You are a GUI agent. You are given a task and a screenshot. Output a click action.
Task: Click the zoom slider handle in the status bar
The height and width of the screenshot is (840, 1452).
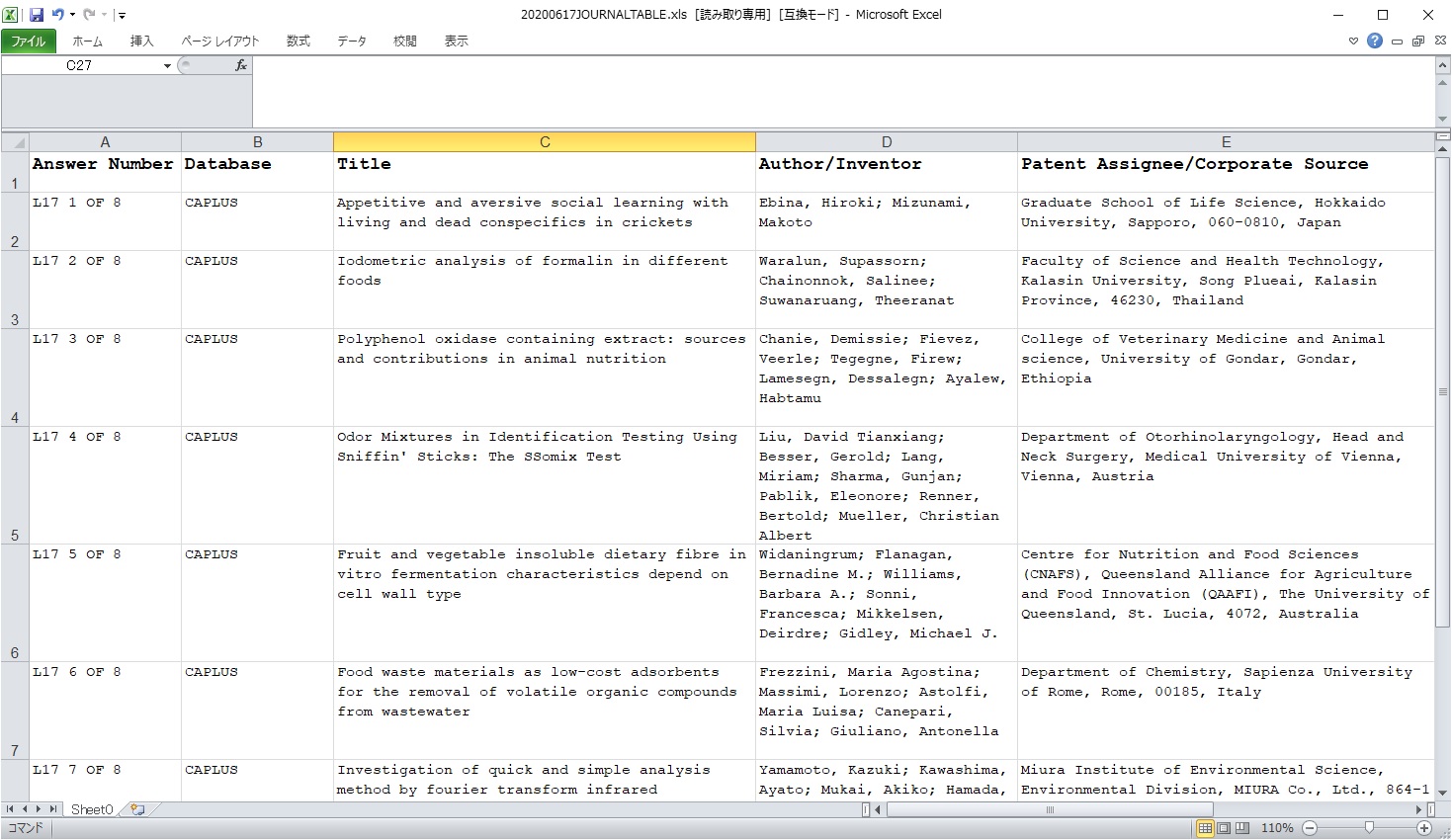tap(1369, 828)
